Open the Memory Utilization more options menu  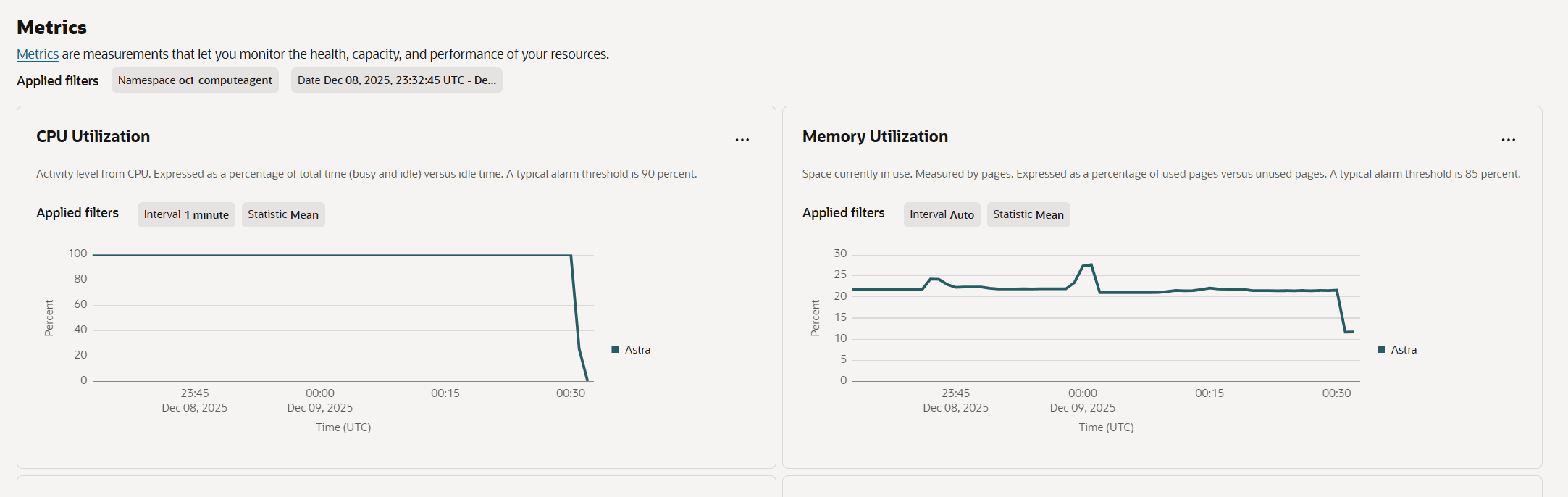1508,140
